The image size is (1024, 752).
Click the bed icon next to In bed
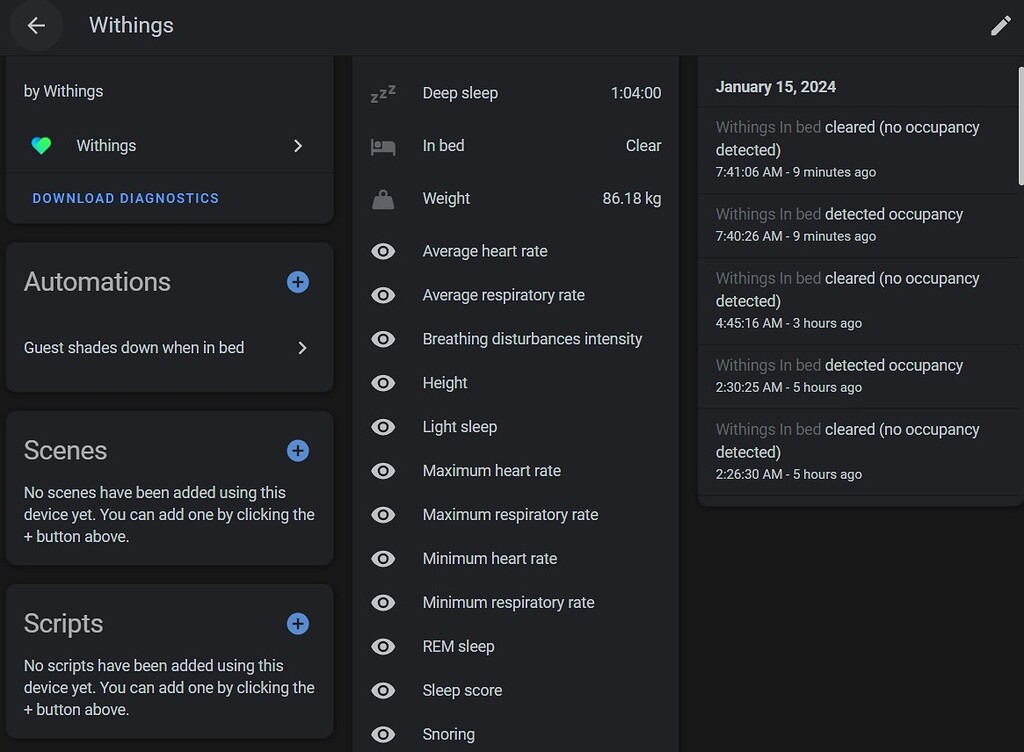pos(384,146)
